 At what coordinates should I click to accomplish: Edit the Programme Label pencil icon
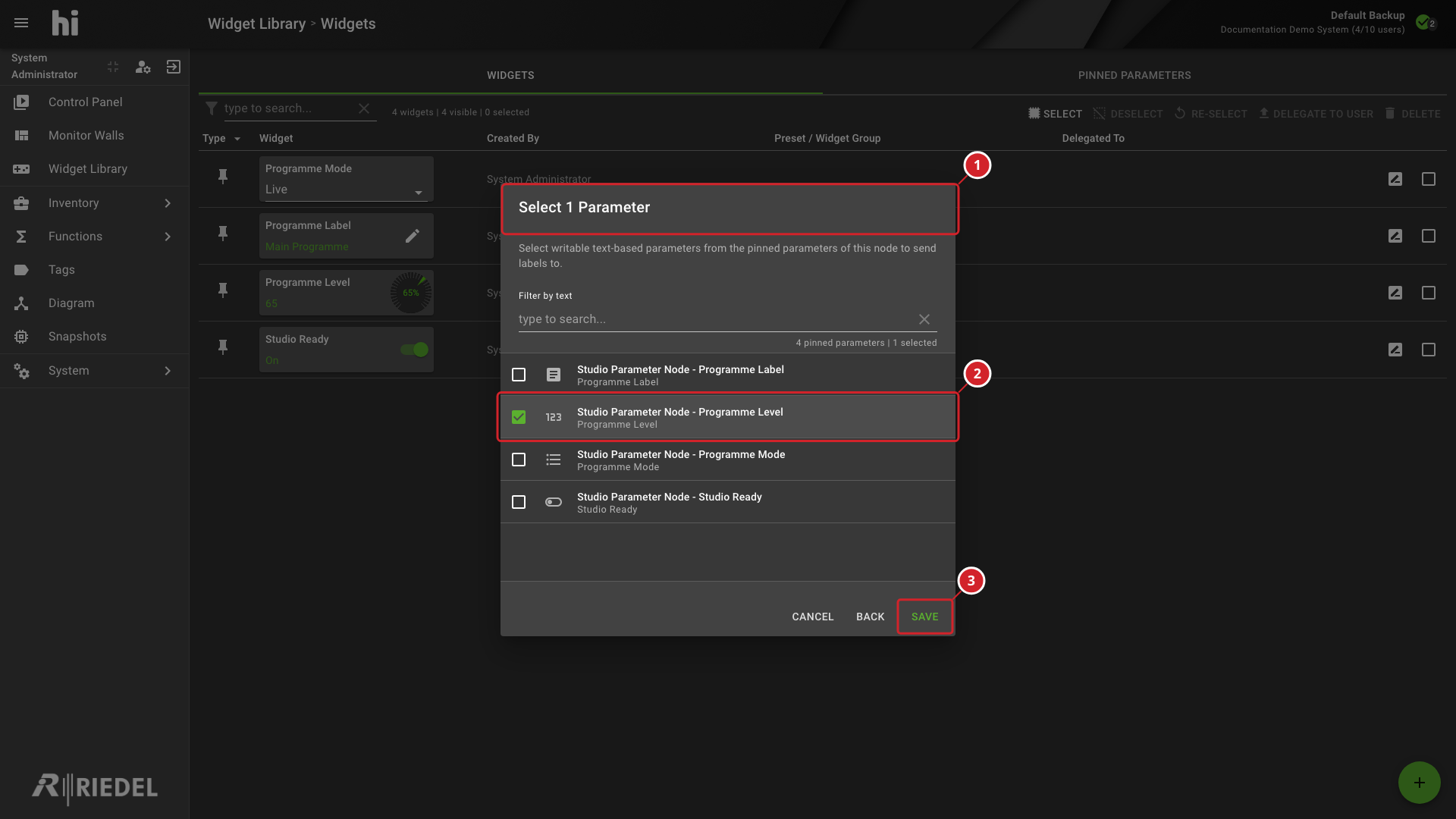tap(413, 236)
